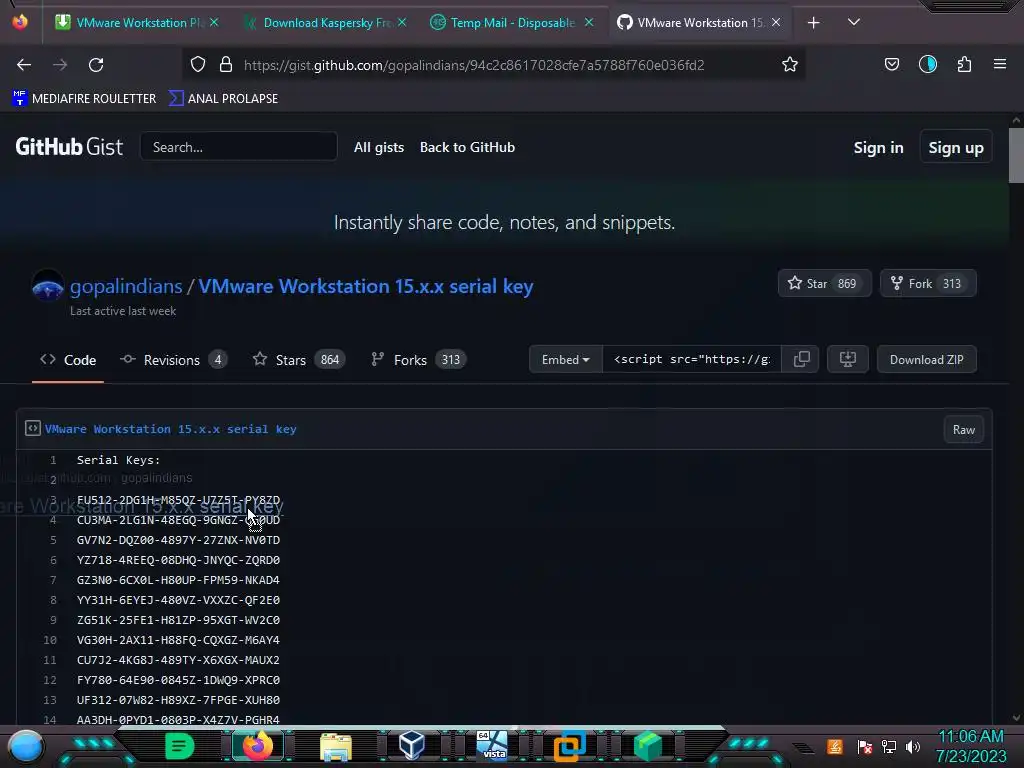Screen dimensions: 1024x768
Task: Click serial key line starting GV7N2
Action: click(178, 540)
